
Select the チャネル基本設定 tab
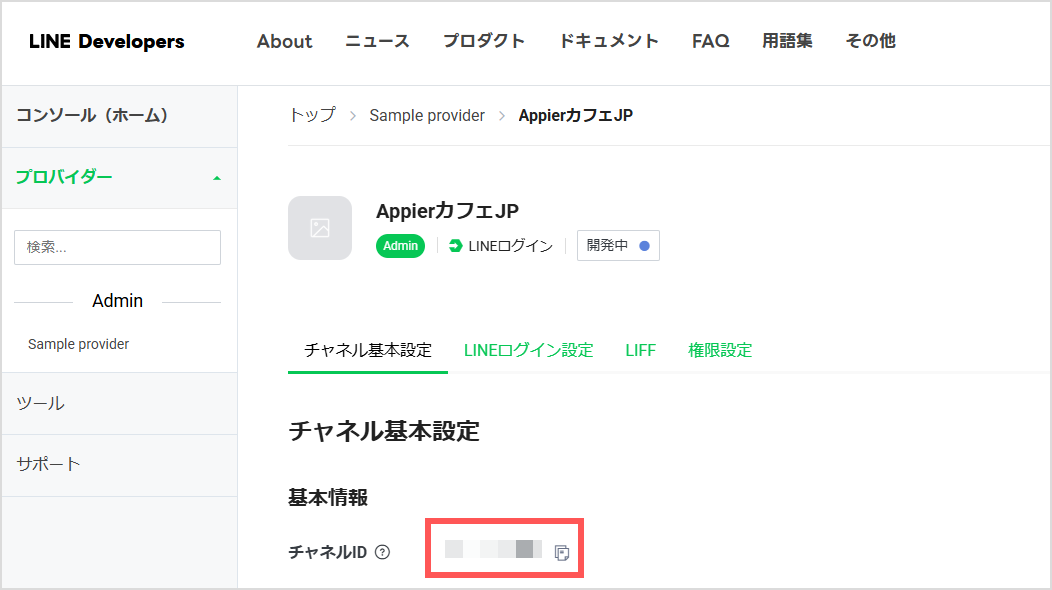(368, 350)
